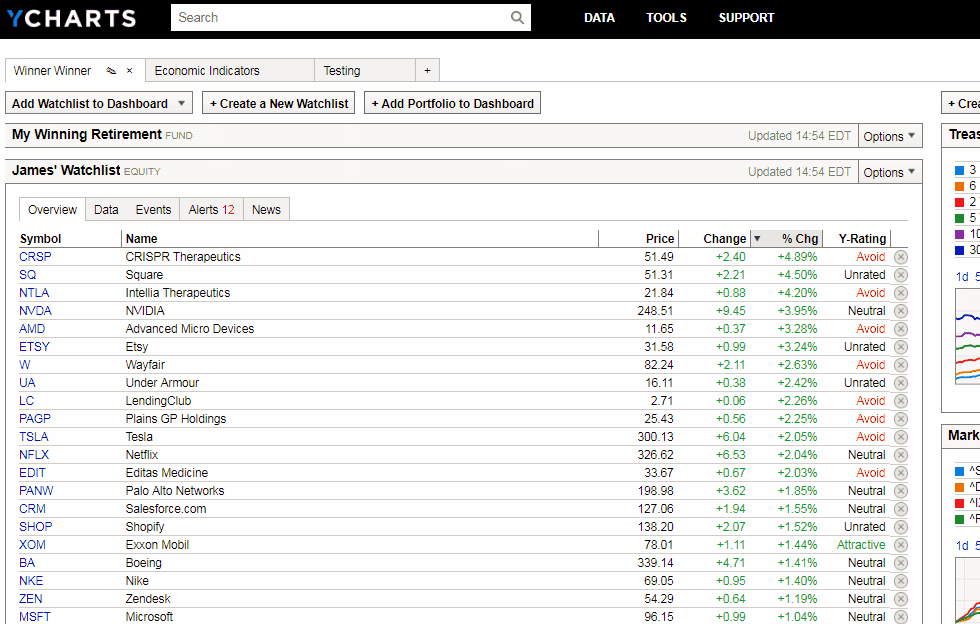Click the sort arrow beside Change column

click(x=757, y=238)
